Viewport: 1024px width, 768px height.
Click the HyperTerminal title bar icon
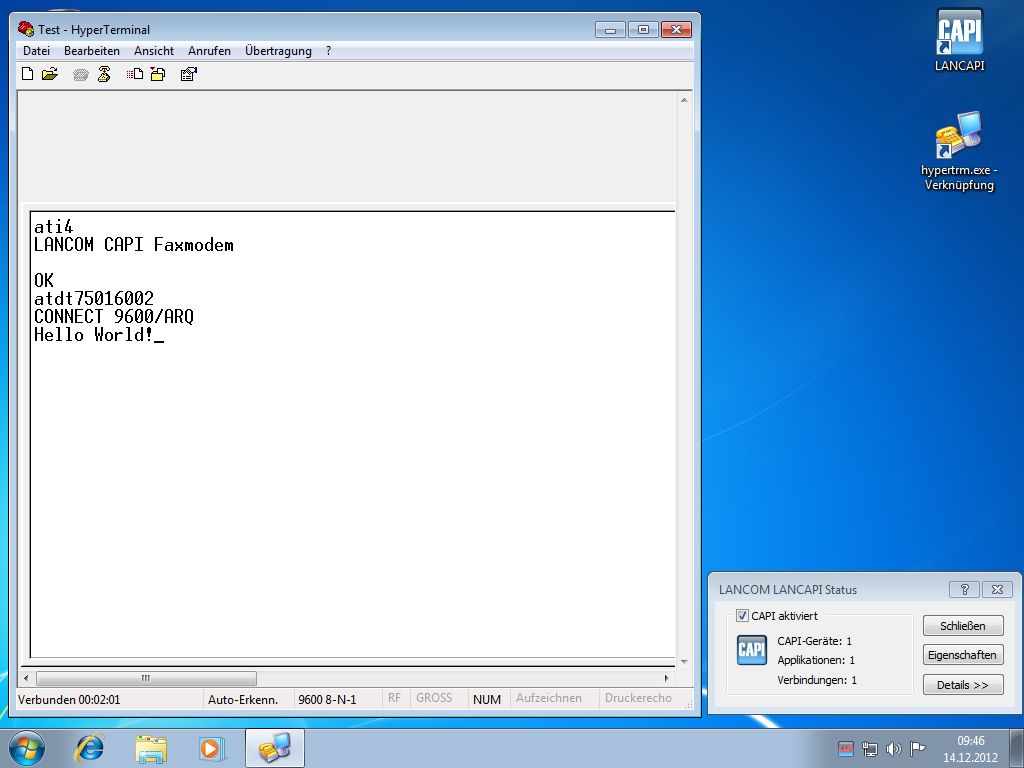(x=26, y=29)
